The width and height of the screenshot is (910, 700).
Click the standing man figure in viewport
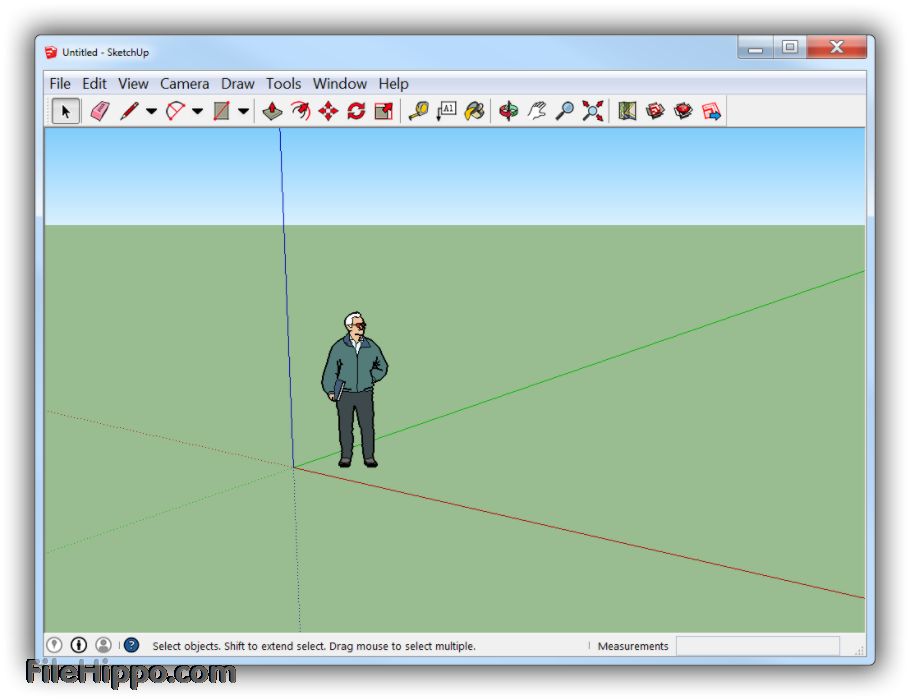pos(355,390)
